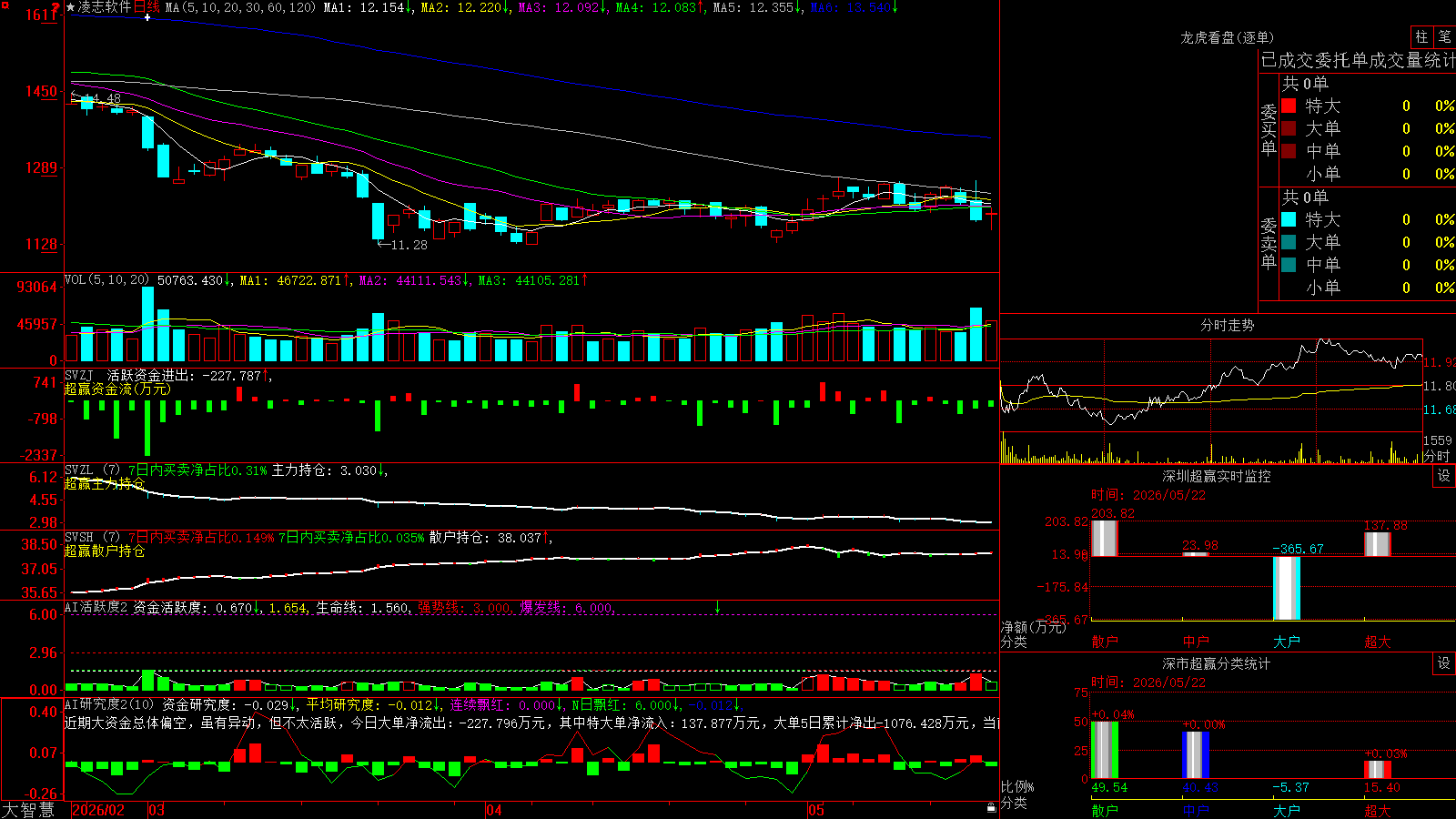1456x819 pixels.
Task: Click the white cross marker on MA6 line
Action: tap(147, 17)
